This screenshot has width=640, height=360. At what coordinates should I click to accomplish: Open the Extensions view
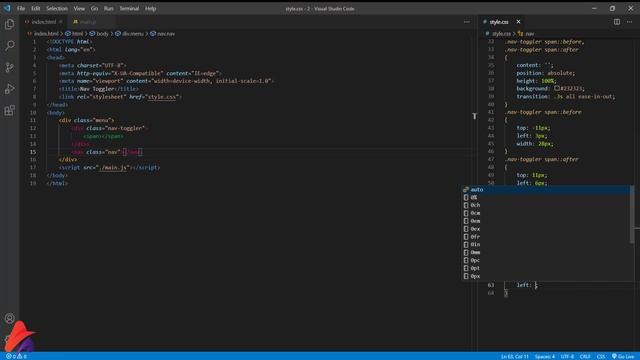pyautogui.click(x=9, y=110)
